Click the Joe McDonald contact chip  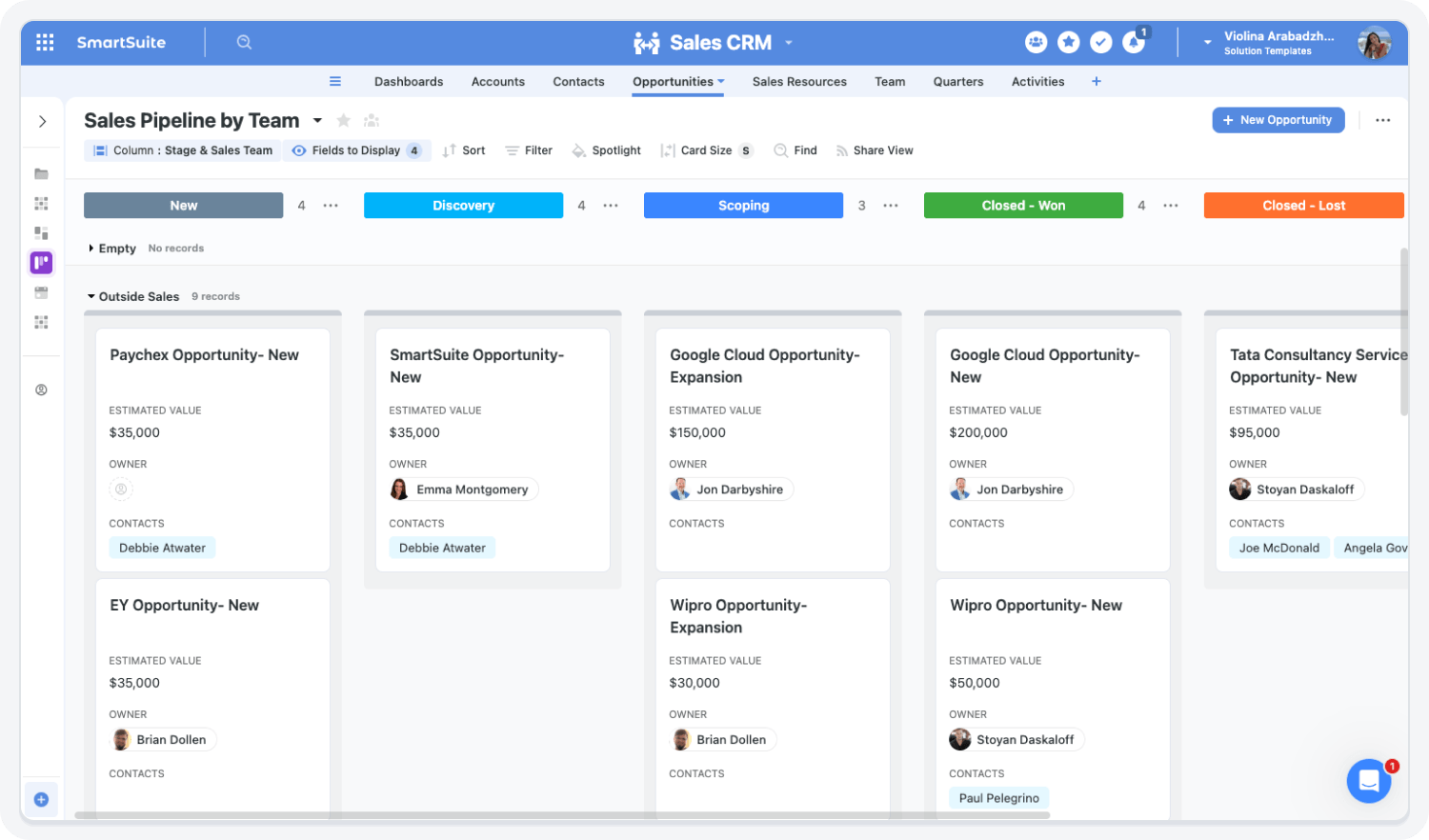1278,548
